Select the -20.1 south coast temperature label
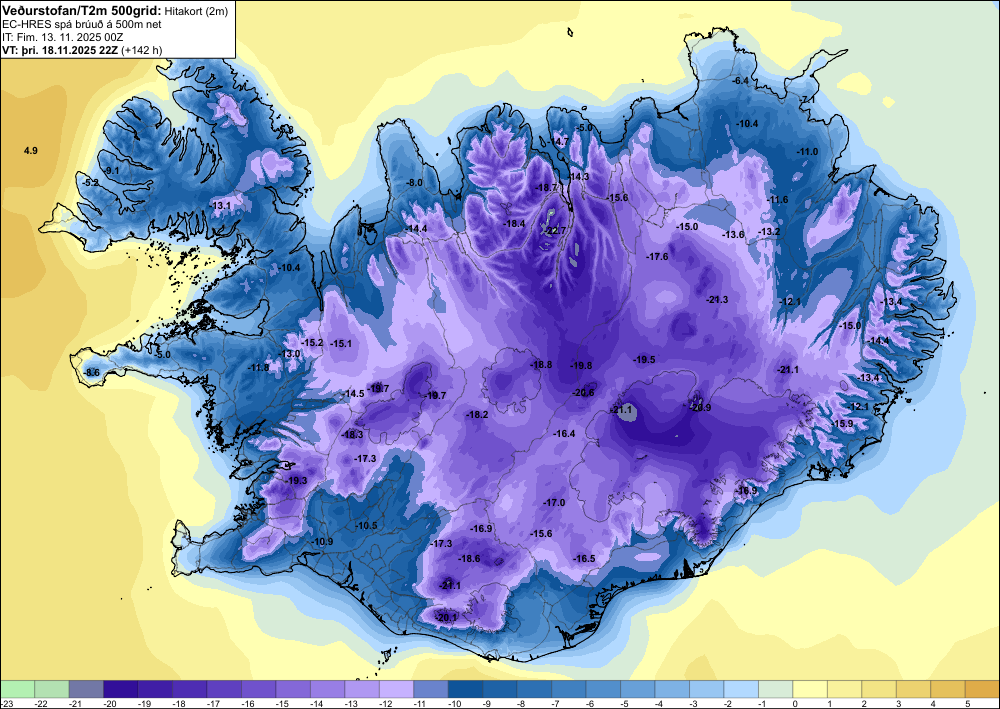 coord(446,617)
